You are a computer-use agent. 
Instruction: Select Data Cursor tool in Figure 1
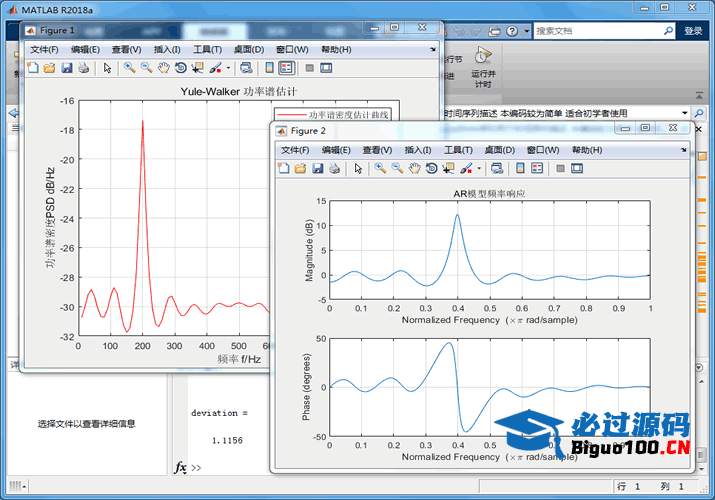pos(197,68)
